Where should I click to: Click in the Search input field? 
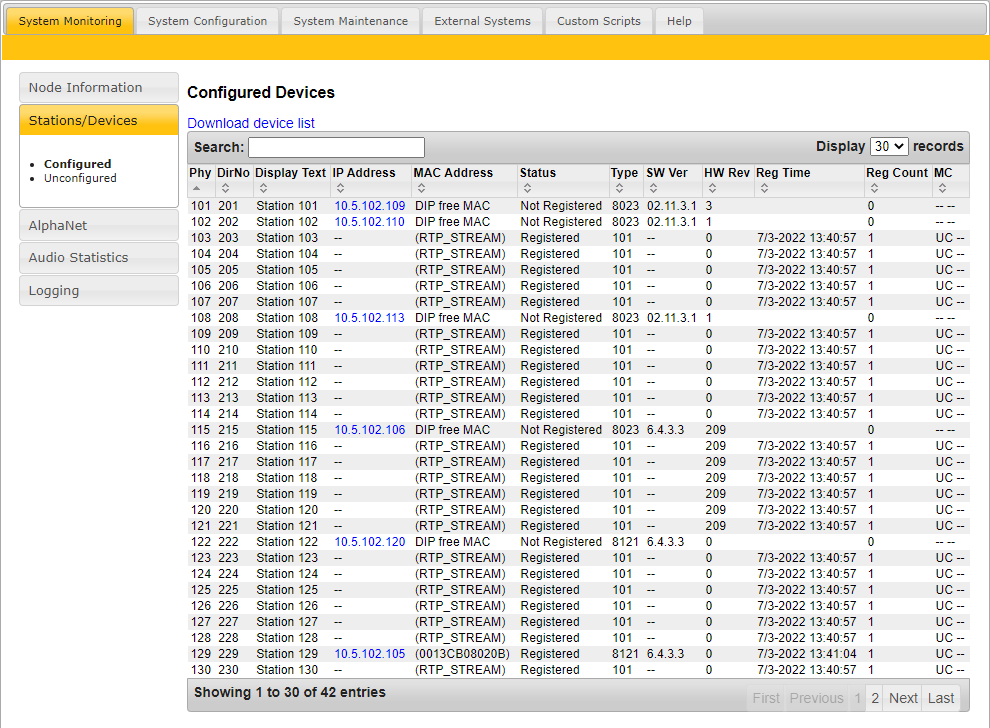tap(336, 147)
